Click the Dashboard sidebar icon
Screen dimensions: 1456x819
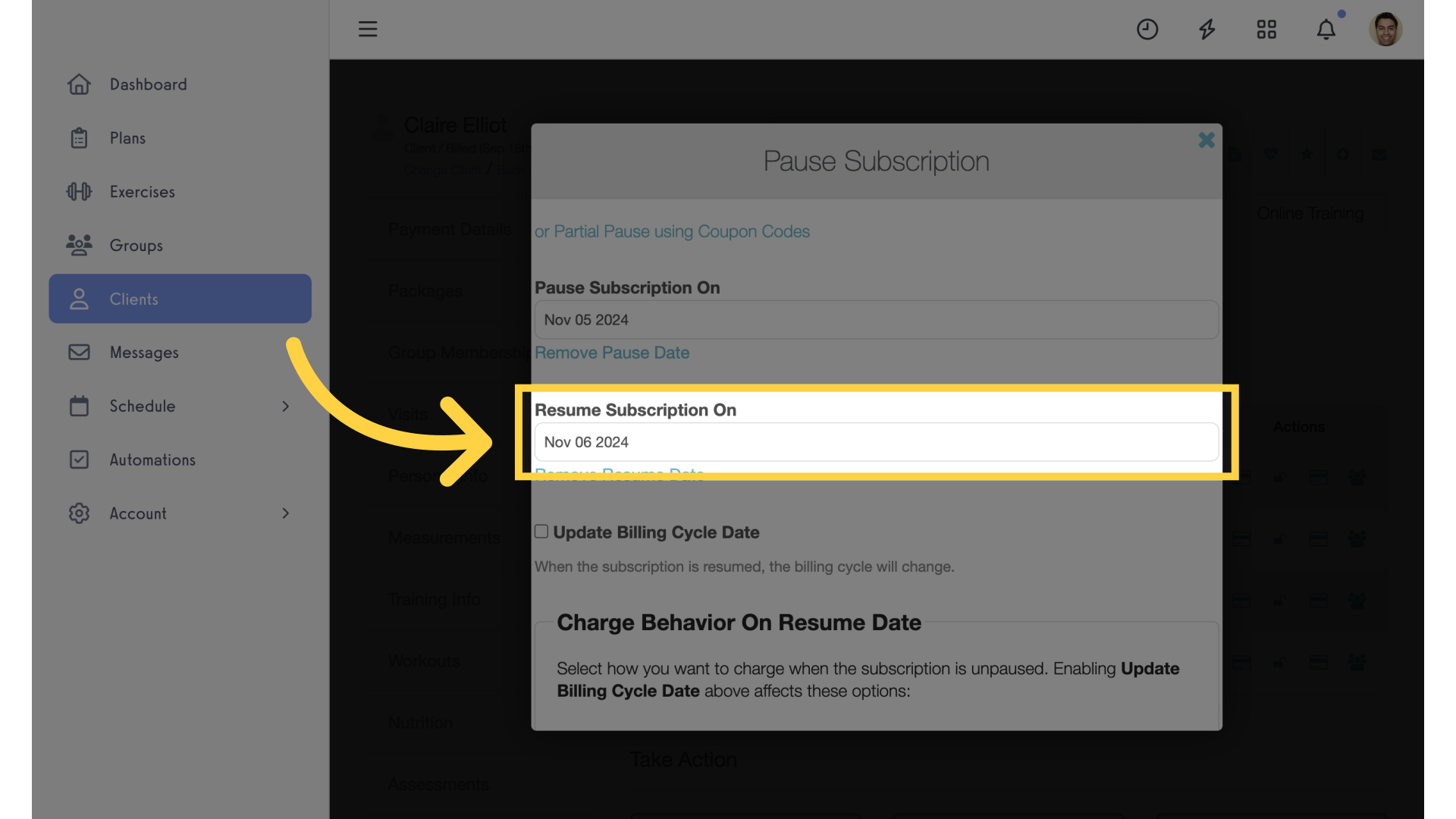(79, 84)
